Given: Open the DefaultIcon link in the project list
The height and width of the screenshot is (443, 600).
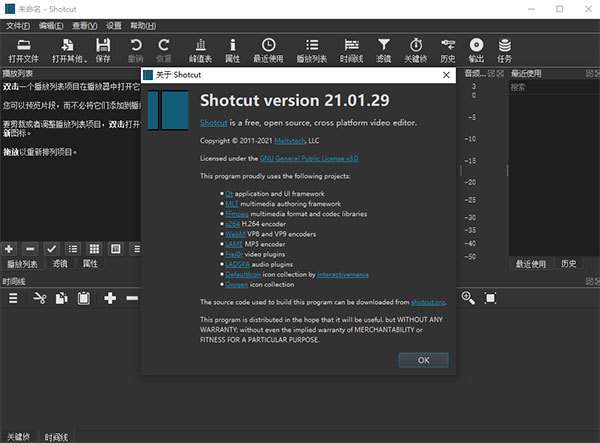Looking at the screenshot, I should tap(243, 274).
